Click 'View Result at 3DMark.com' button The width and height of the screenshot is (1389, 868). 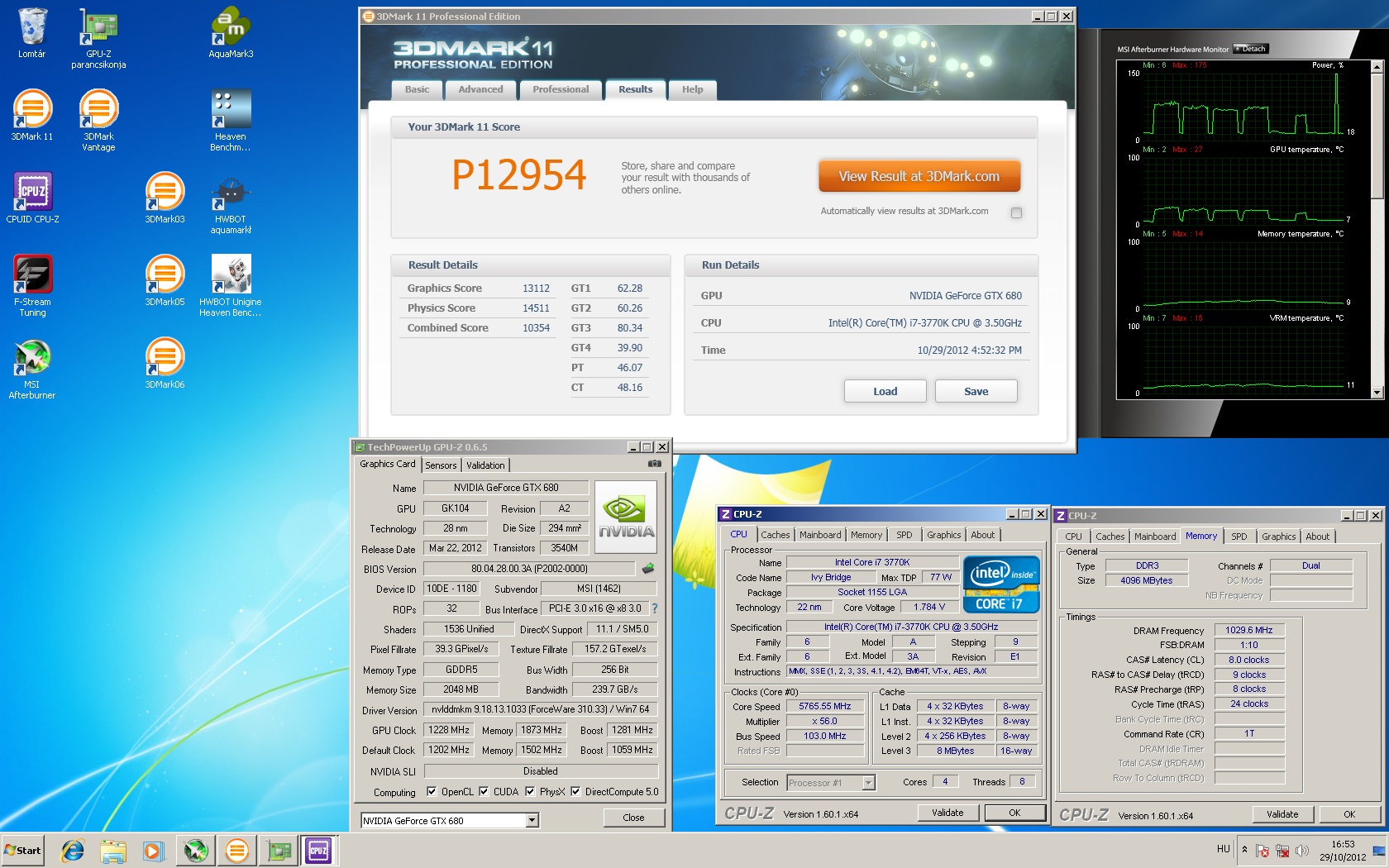coord(919,176)
